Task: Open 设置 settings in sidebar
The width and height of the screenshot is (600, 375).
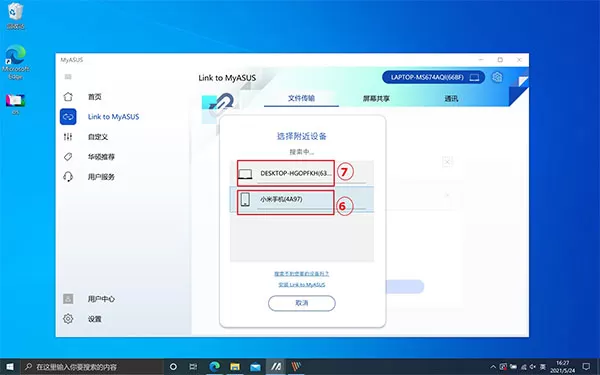Action: pos(95,319)
